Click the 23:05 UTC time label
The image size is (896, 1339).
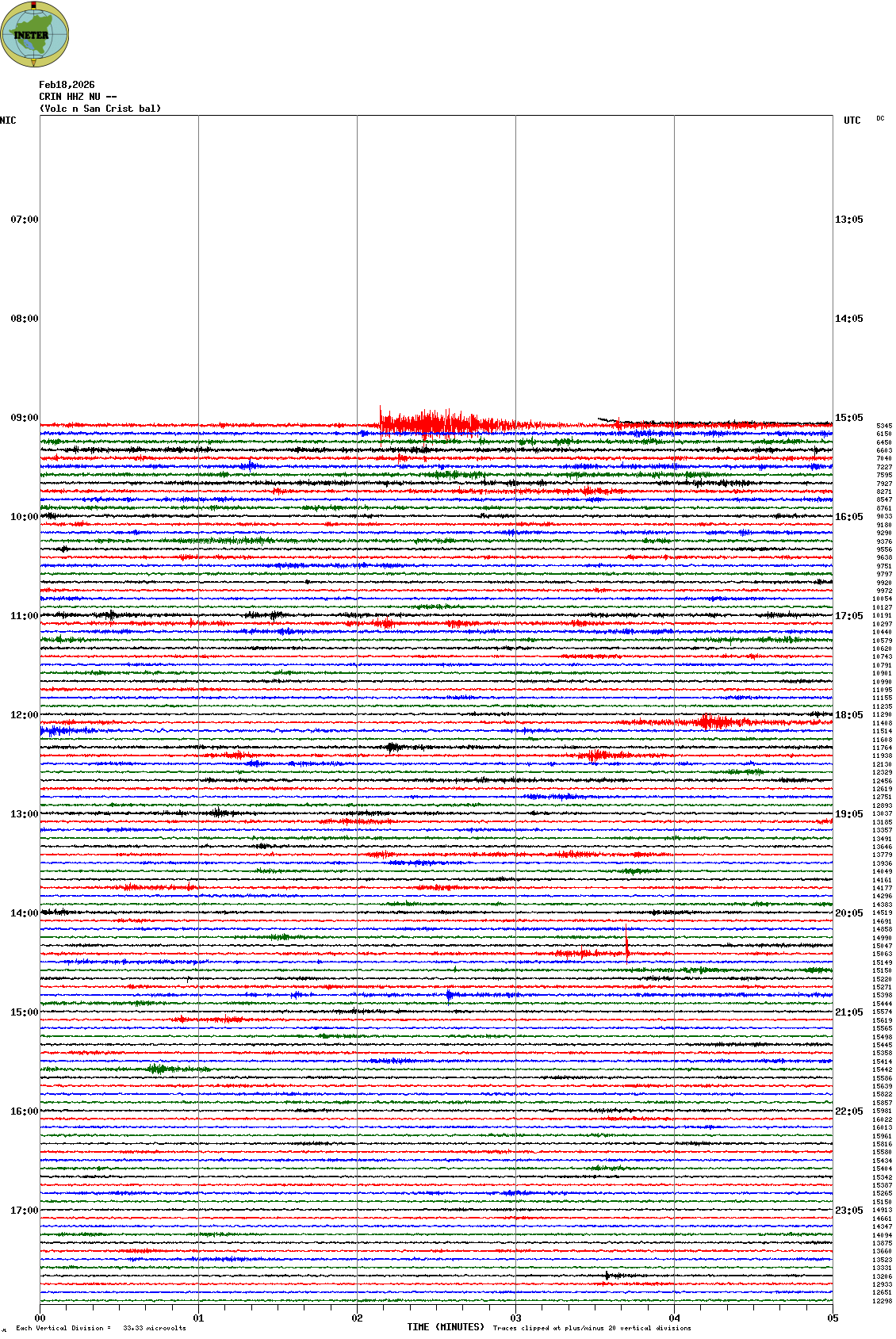pyautogui.click(x=848, y=1211)
